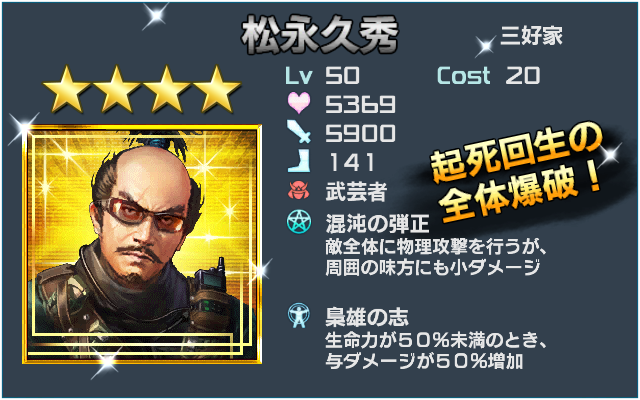Click the Cost 20 value

[x=488, y=76]
